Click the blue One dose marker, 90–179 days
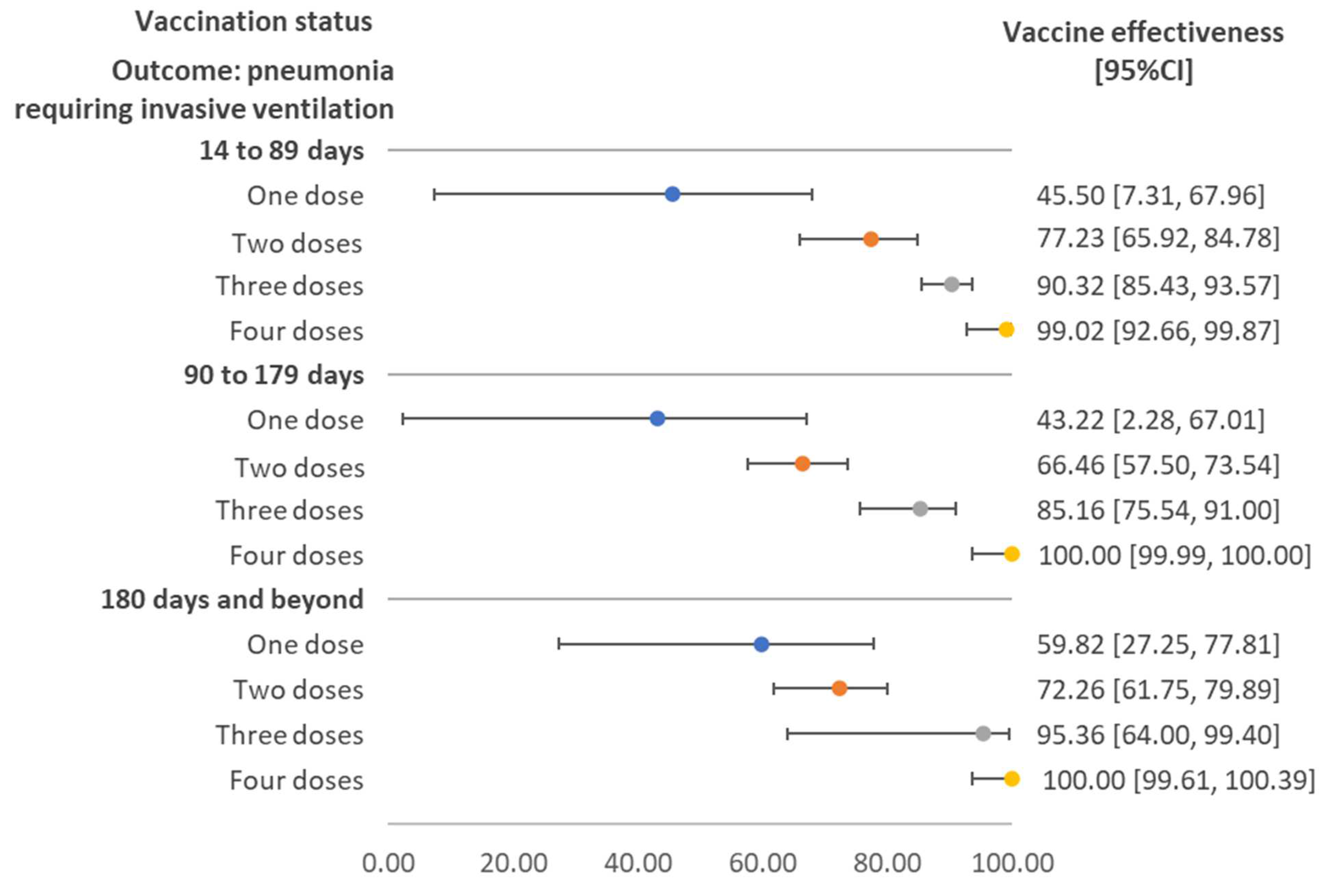This screenshot has height=896, width=1326. pyautogui.click(x=657, y=418)
